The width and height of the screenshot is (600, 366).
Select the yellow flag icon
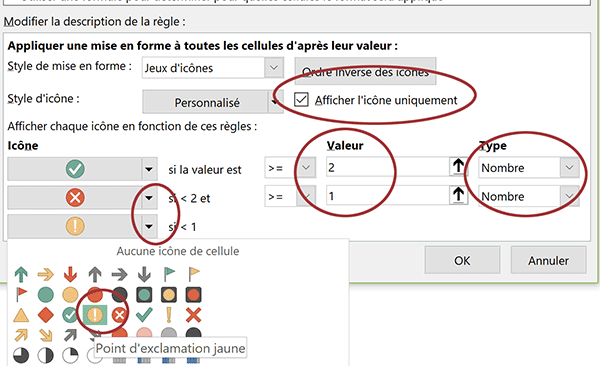click(194, 274)
